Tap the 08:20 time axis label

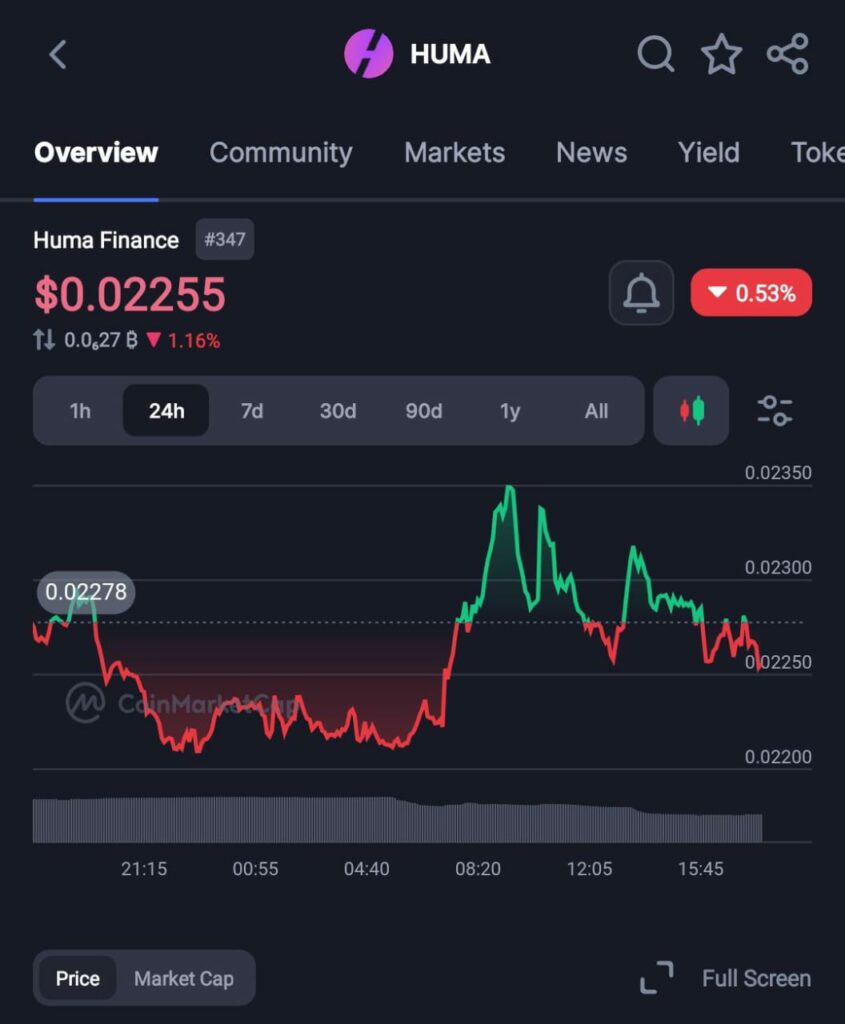point(478,869)
